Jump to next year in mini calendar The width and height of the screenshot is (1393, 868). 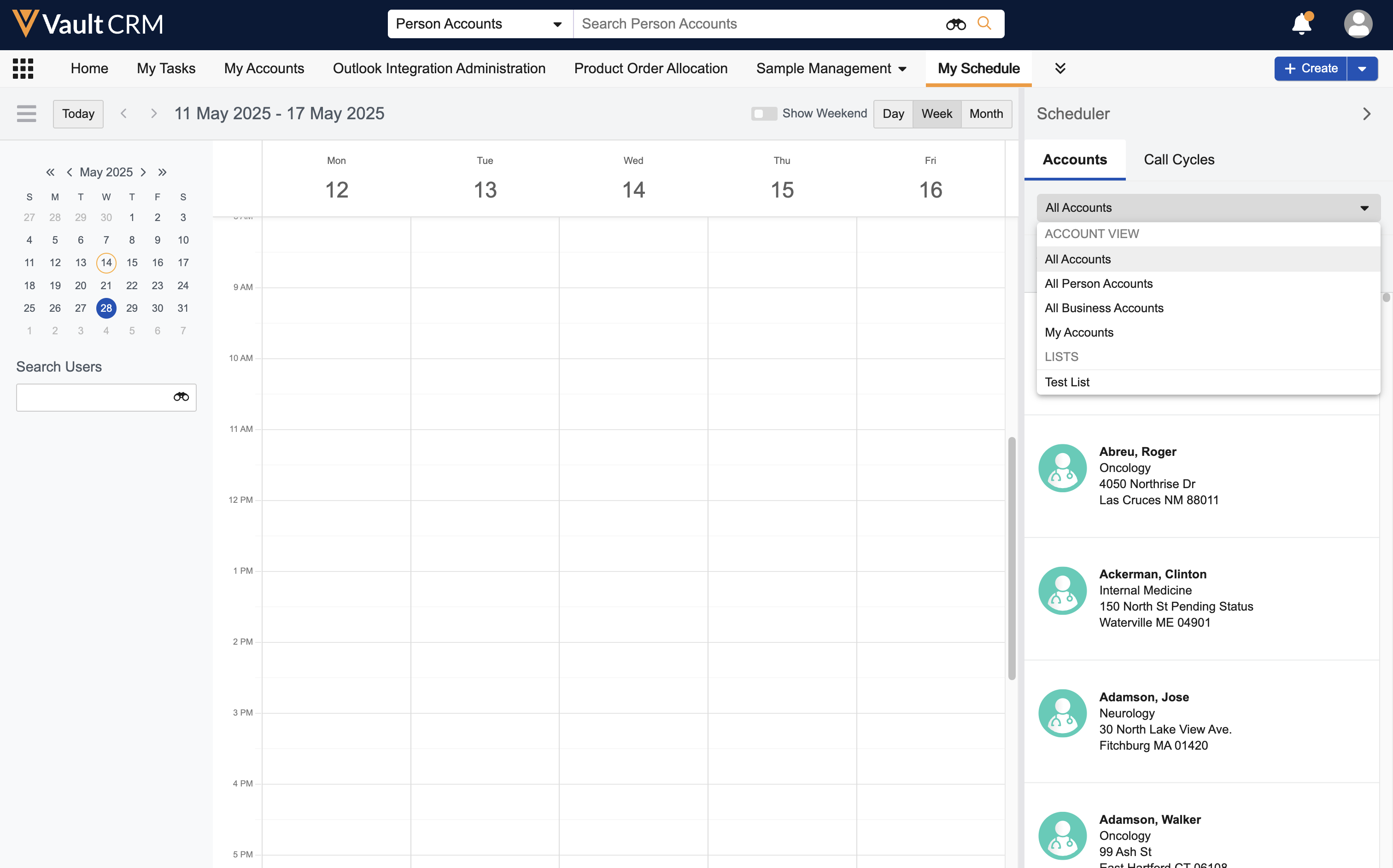tap(163, 172)
